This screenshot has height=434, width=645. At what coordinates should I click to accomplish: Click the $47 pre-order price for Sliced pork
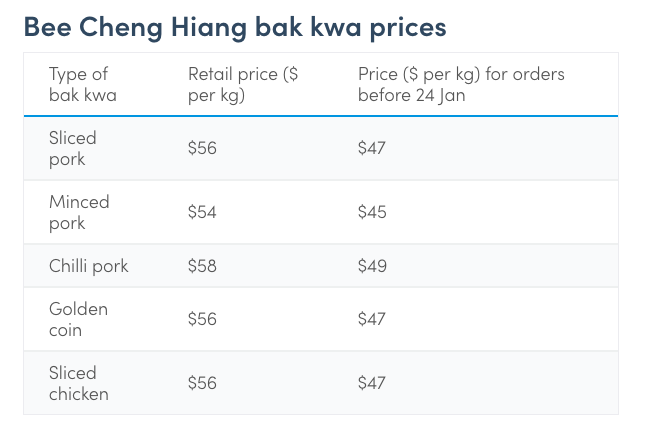tap(372, 148)
